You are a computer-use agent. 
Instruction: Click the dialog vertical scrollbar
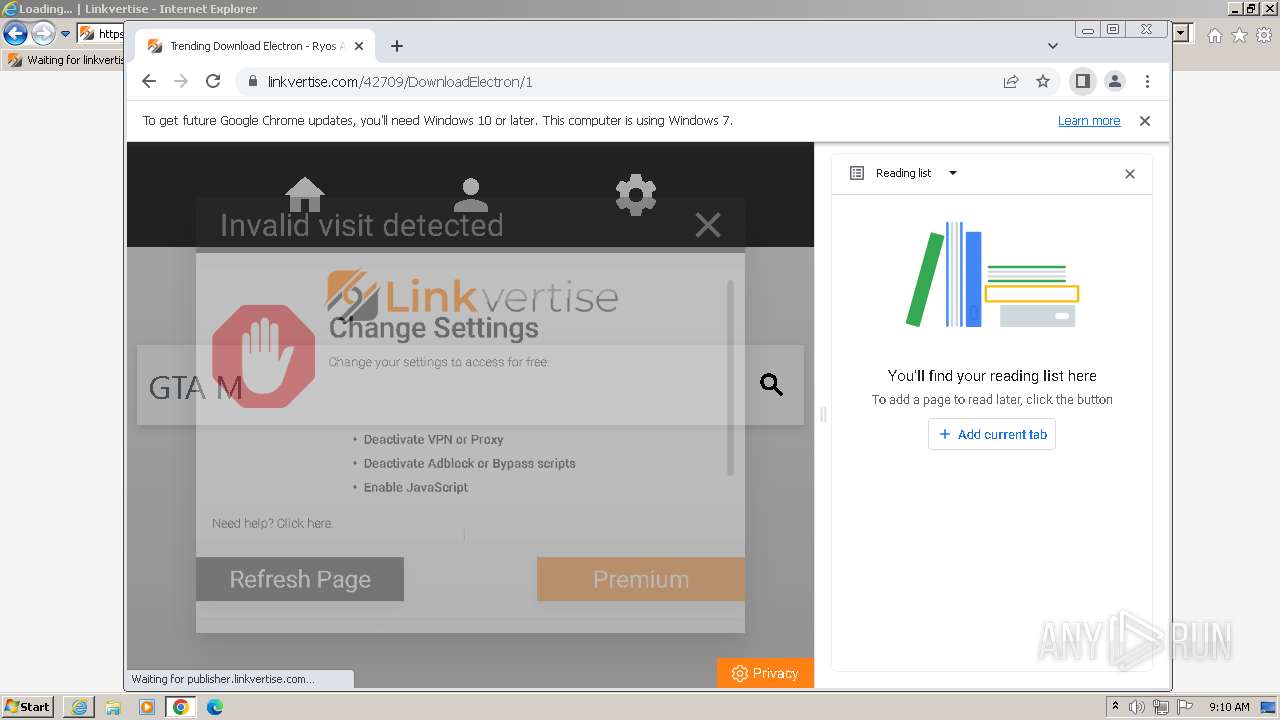click(730, 378)
